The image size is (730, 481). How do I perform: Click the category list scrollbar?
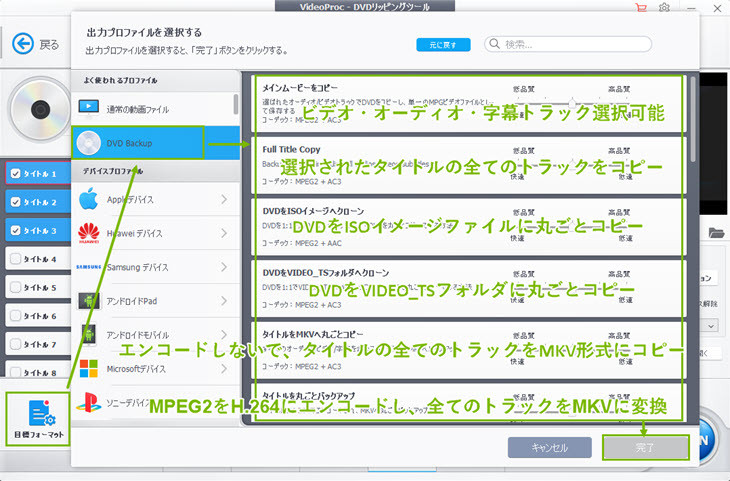click(x=236, y=104)
